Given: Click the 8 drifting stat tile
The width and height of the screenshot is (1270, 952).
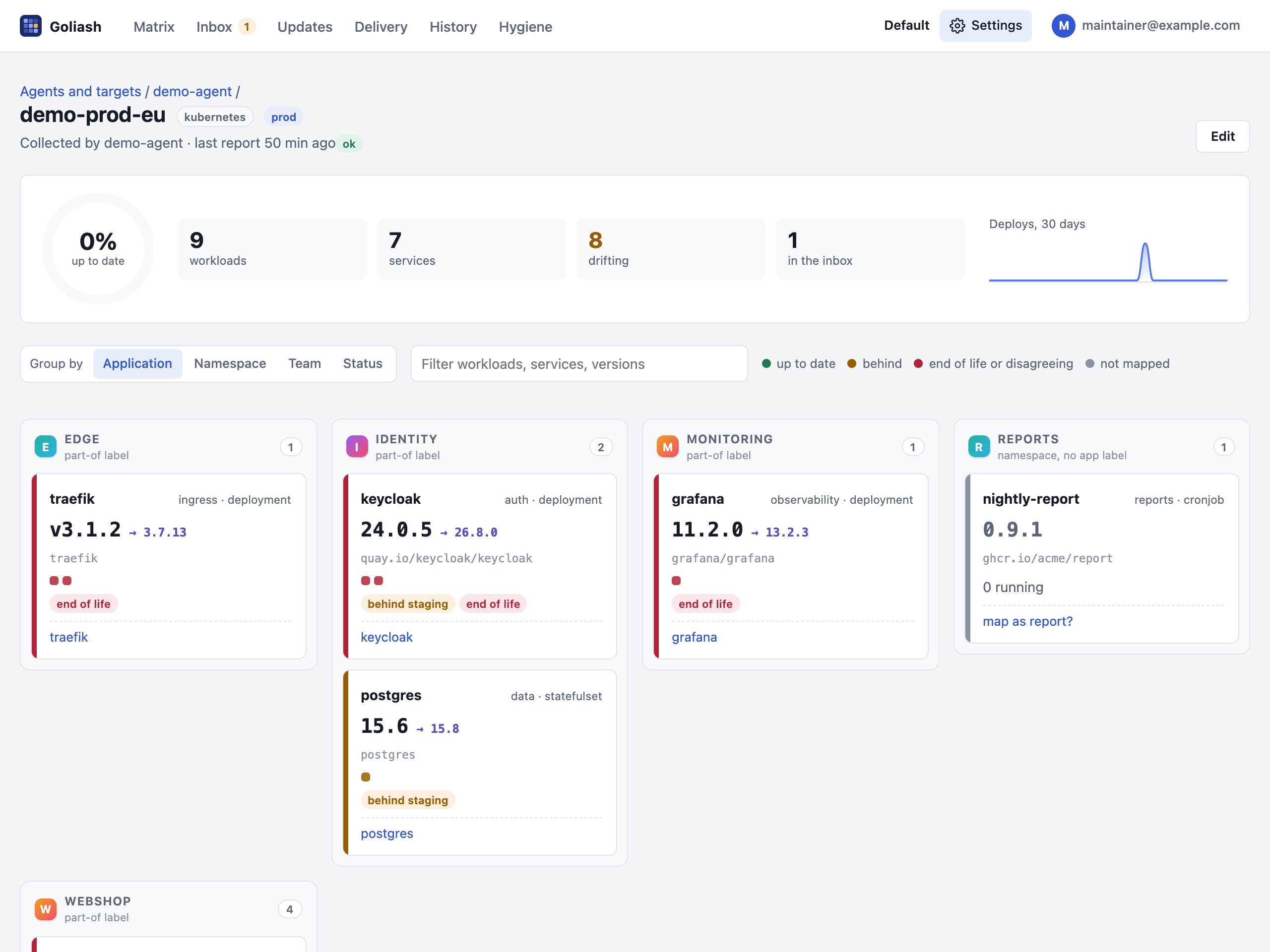Looking at the screenshot, I should tap(671, 248).
